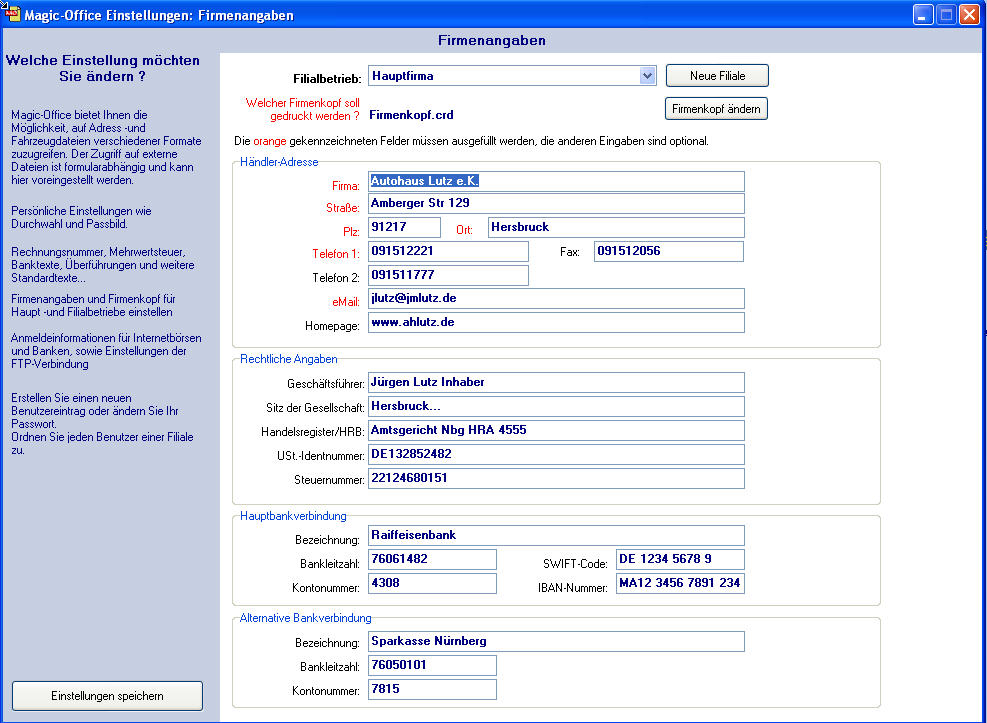The image size is (987, 723).
Task: Minimize the Magic-Office window
Action: click(x=923, y=14)
